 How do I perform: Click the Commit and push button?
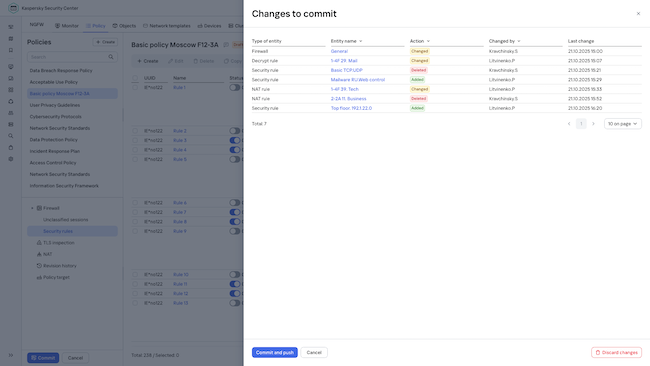275,352
